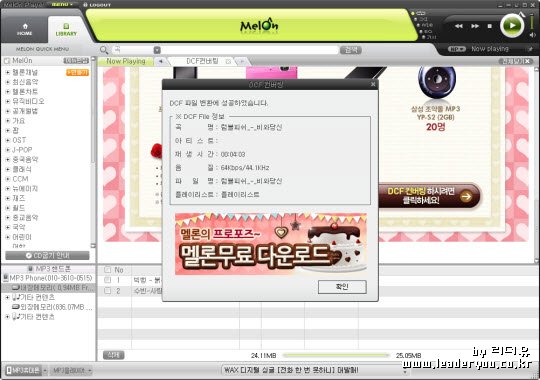Select the MP3플레이어 bottom tab
Image resolution: width=540 pixels, height=380 pixels.
68,371
